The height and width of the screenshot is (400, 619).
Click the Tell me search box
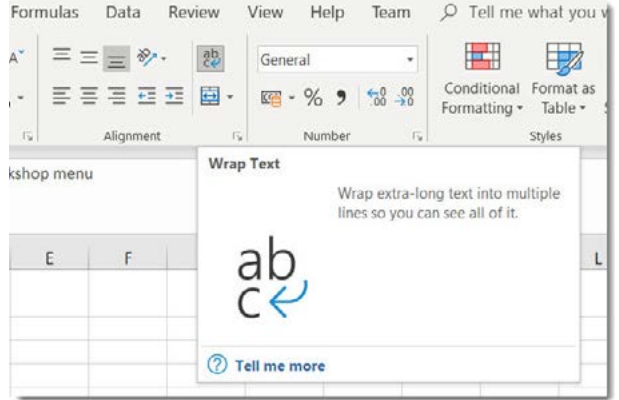523,13
